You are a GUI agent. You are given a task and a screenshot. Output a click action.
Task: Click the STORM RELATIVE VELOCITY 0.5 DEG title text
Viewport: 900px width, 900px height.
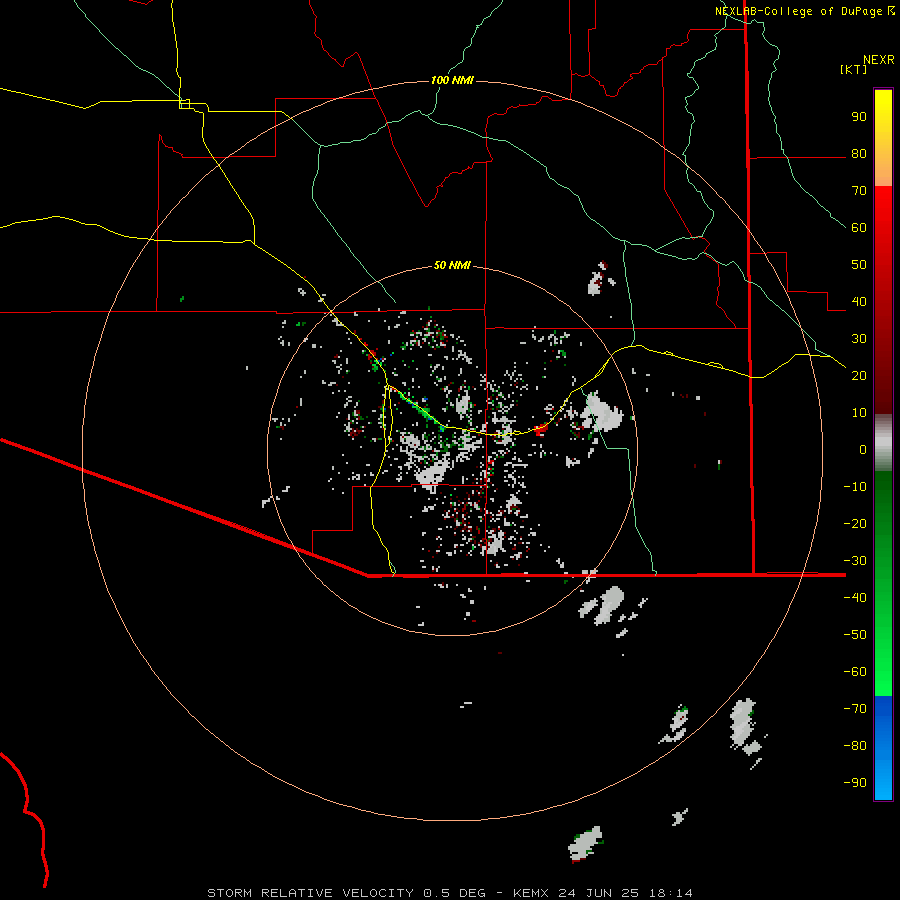pyautogui.click(x=346, y=893)
